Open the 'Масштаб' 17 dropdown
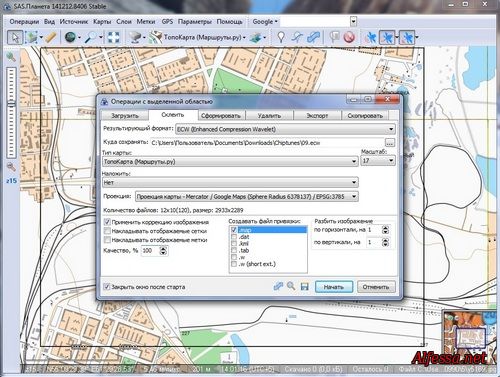This screenshot has height=377, width=500. [378, 161]
